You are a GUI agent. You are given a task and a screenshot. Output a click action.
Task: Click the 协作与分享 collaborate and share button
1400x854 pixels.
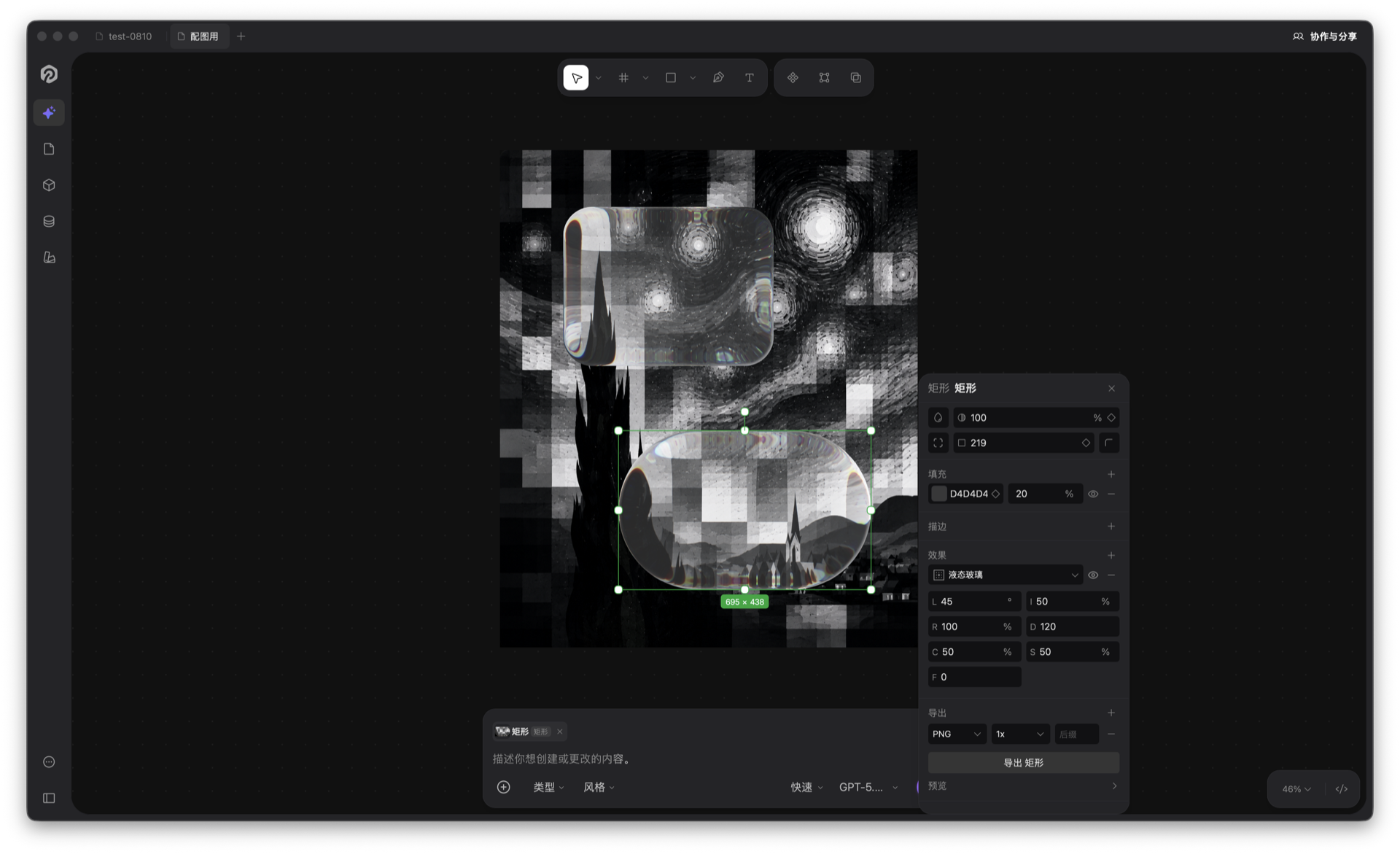1325,36
